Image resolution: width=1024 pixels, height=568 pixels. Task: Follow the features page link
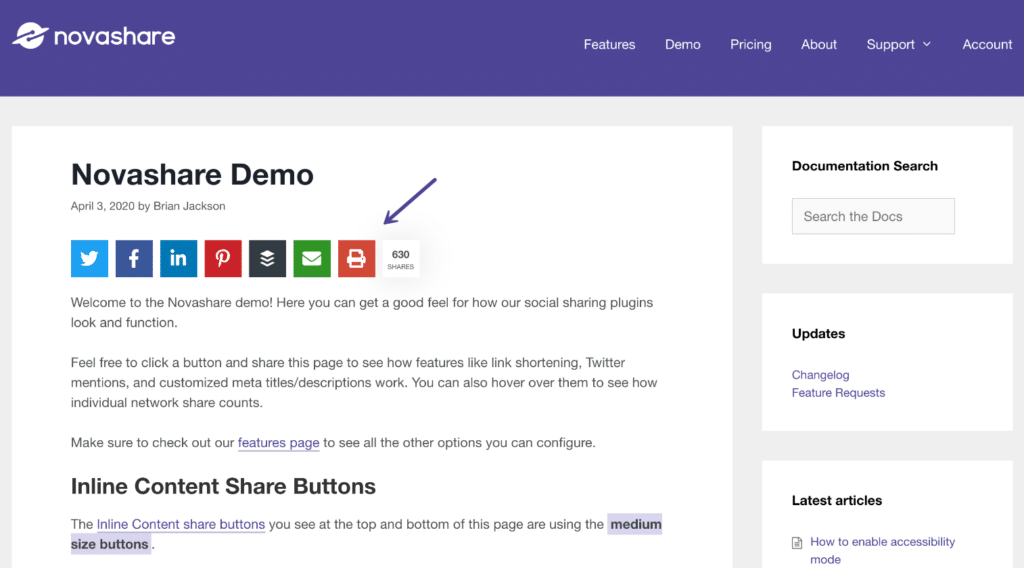tap(278, 443)
